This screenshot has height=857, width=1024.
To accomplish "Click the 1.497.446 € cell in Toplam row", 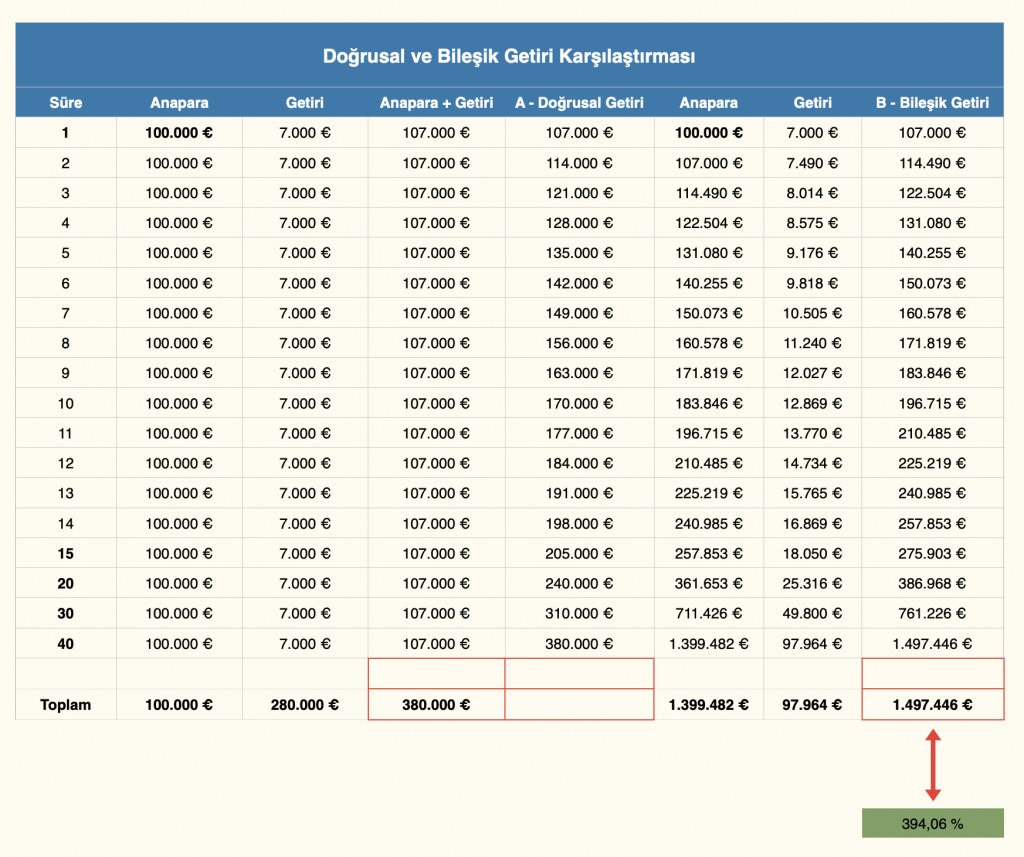I will 932,705.
